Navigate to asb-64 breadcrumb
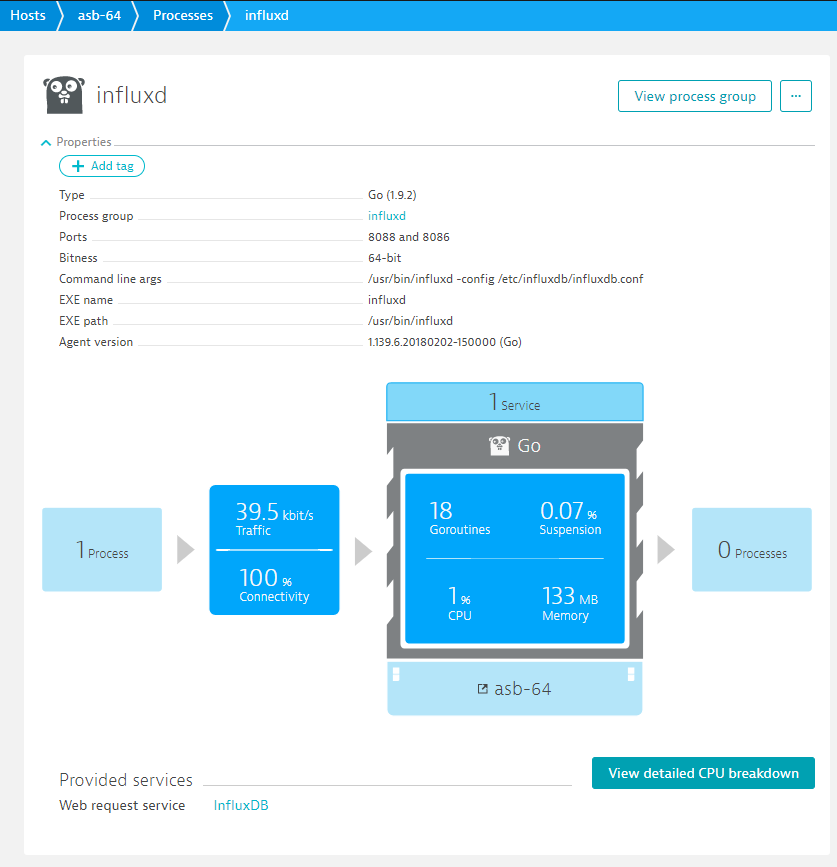This screenshot has height=867, width=837. (99, 15)
